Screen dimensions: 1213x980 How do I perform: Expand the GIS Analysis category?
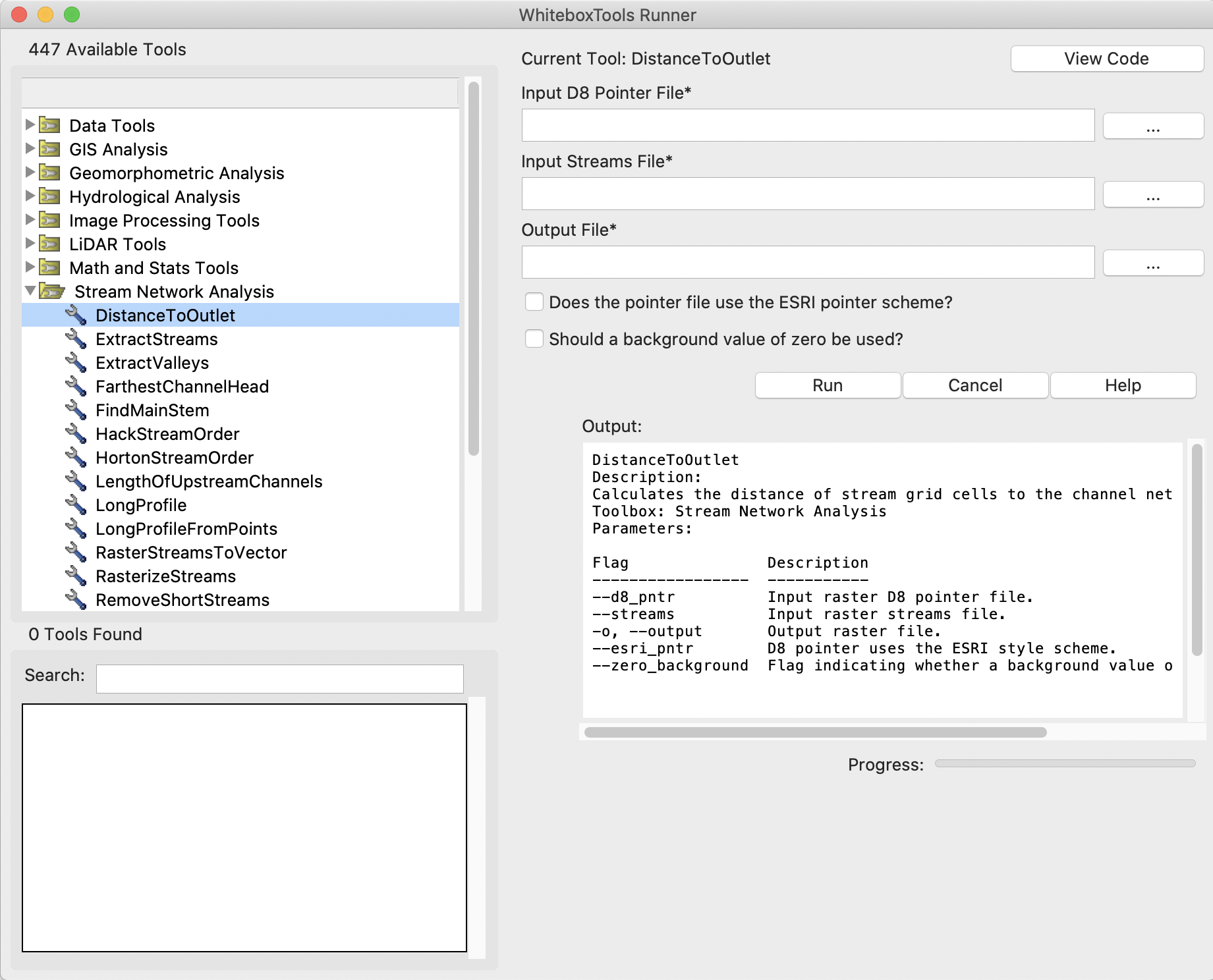30,148
